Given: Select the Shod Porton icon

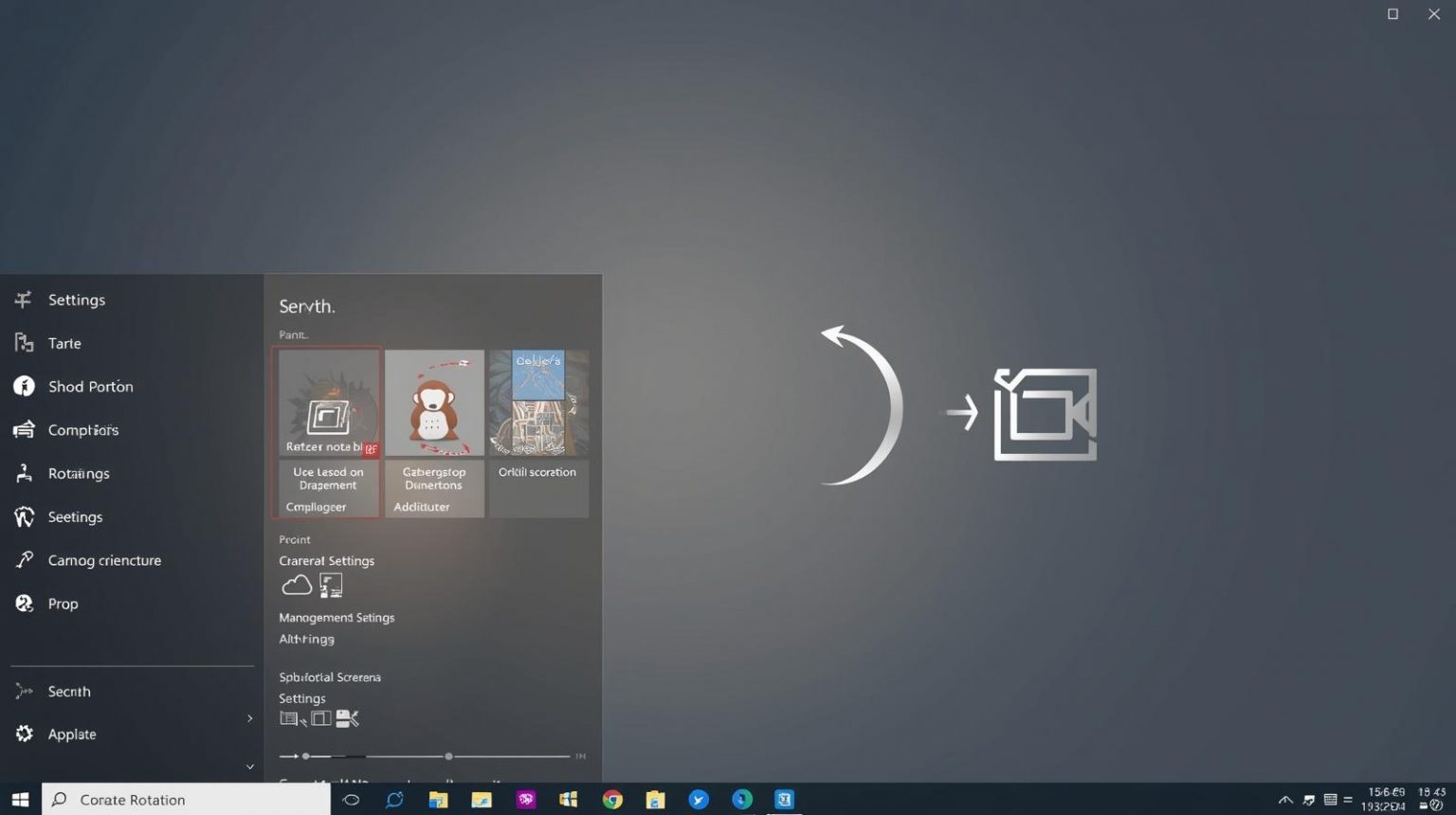Looking at the screenshot, I should click(x=23, y=387).
